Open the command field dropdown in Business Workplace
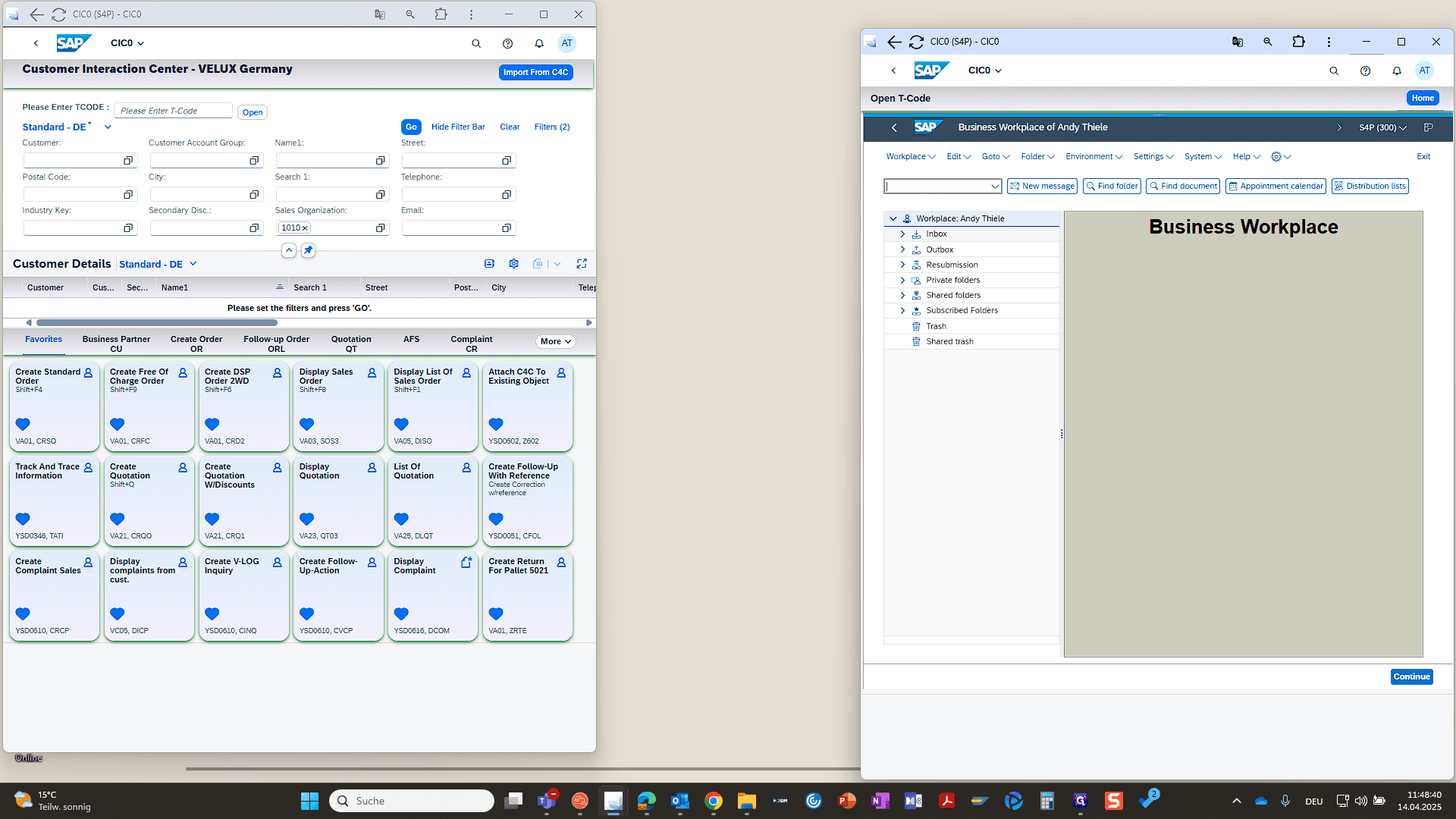Screen dimensions: 1456x819 pyautogui.click(x=995, y=187)
